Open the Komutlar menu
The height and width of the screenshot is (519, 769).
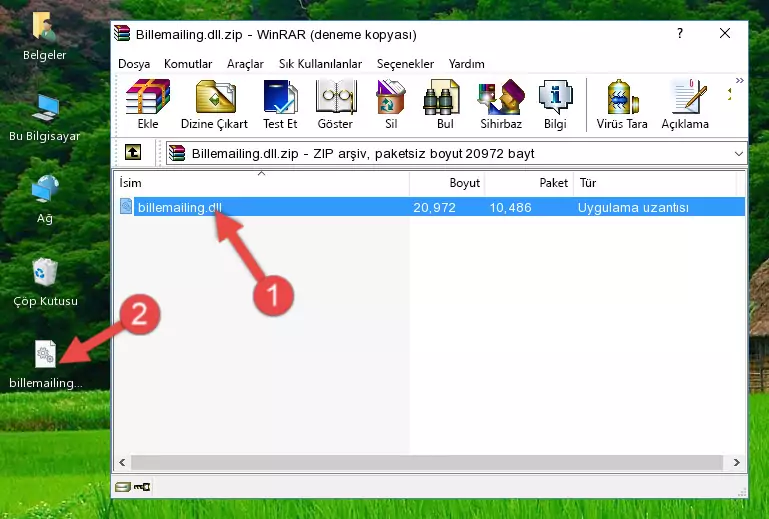pyautogui.click(x=188, y=64)
